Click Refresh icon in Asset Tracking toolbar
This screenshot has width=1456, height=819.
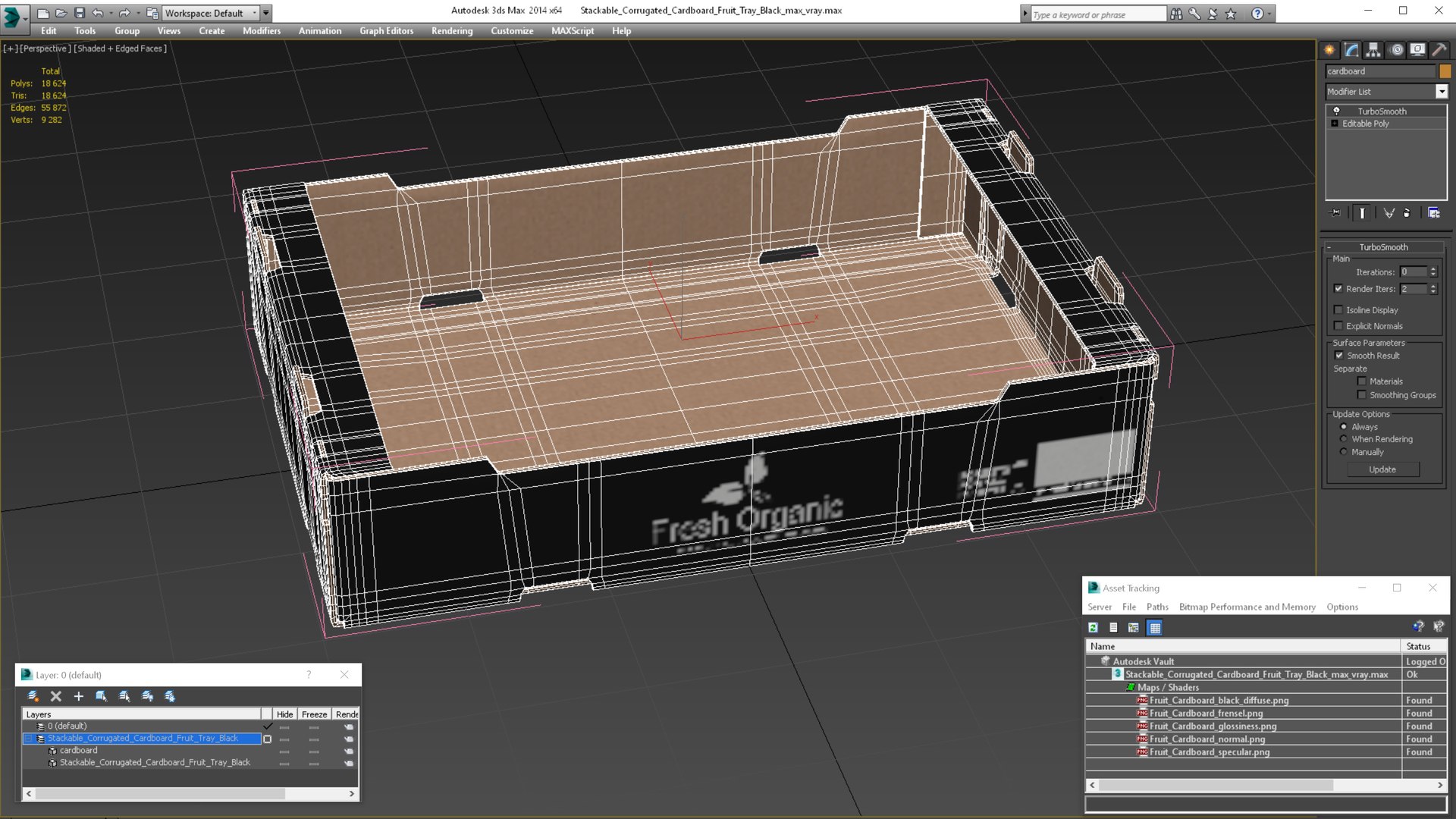pyautogui.click(x=1093, y=628)
